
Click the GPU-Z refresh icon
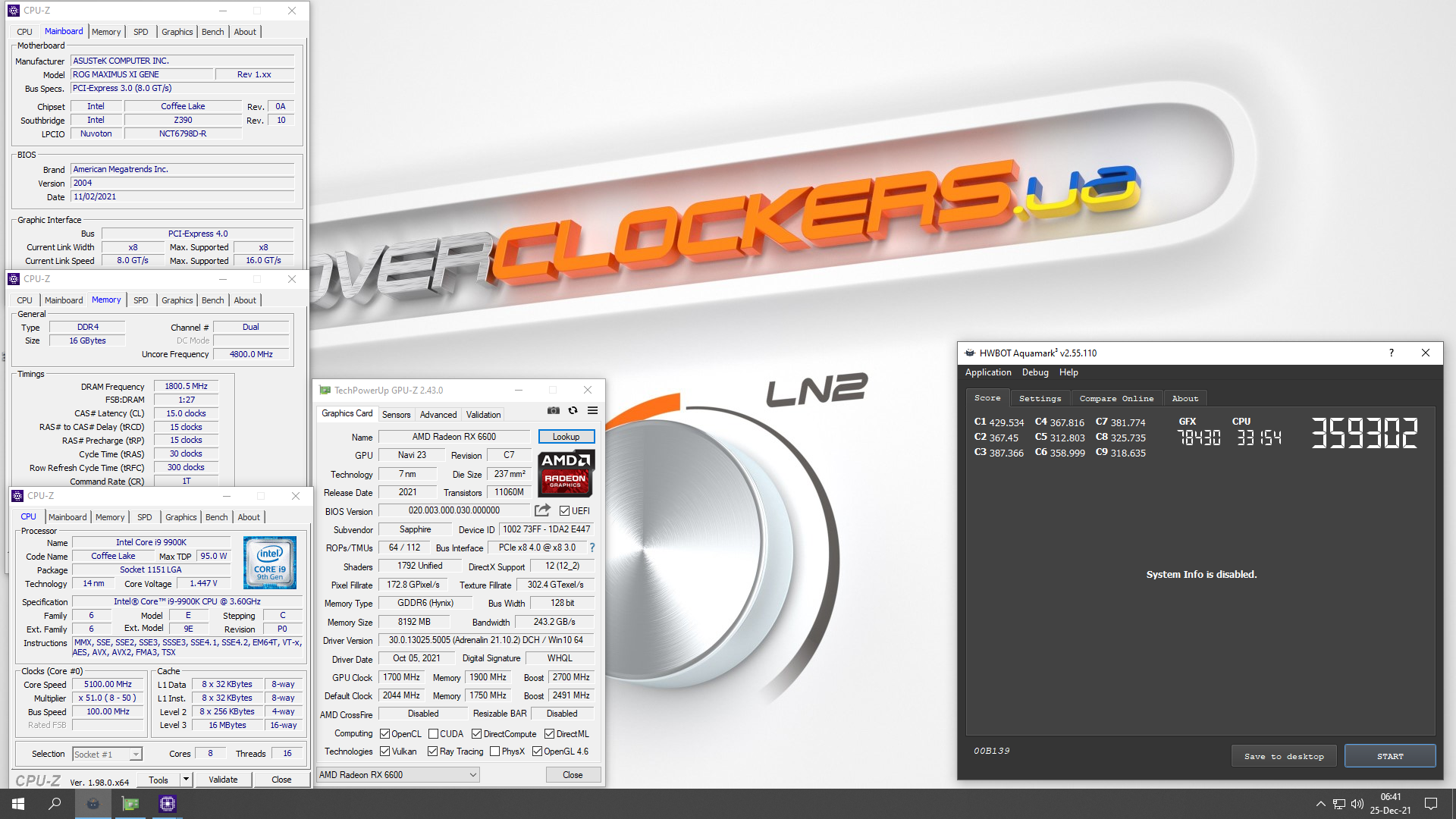point(573,410)
